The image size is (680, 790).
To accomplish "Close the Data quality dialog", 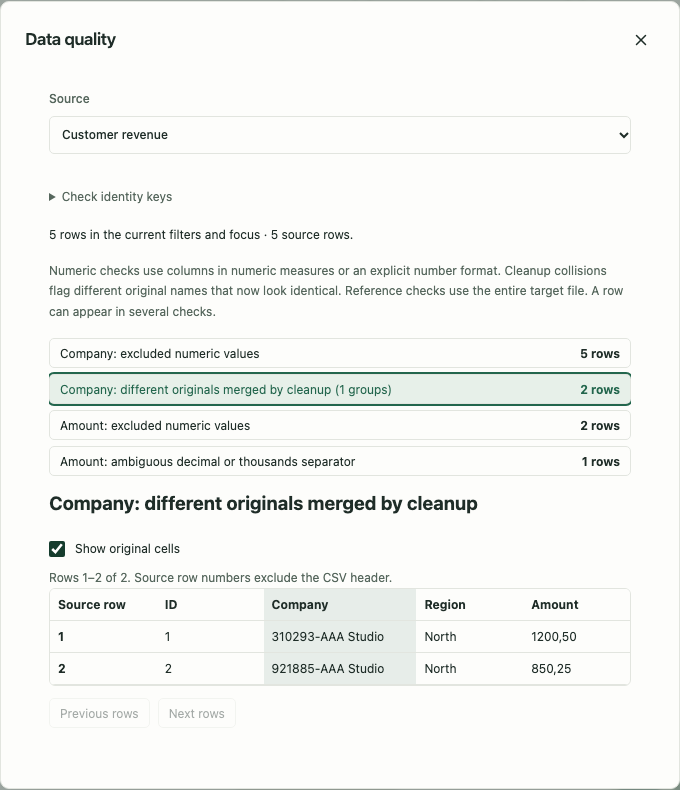I will pos(641,40).
